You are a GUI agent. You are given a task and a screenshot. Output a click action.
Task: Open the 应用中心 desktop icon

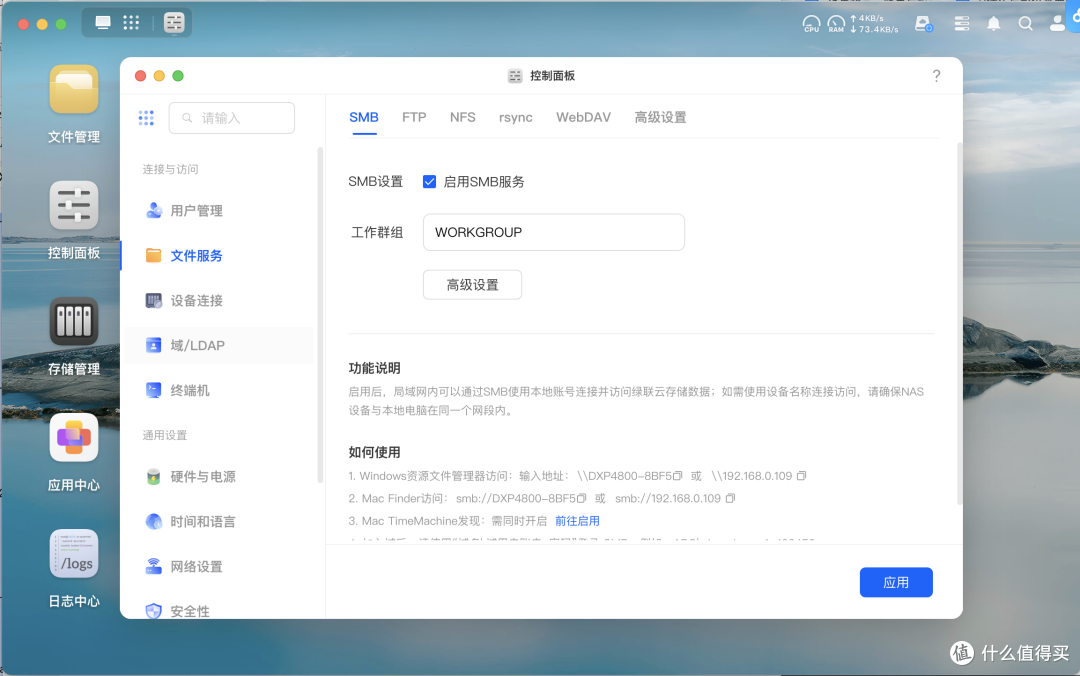click(74, 438)
